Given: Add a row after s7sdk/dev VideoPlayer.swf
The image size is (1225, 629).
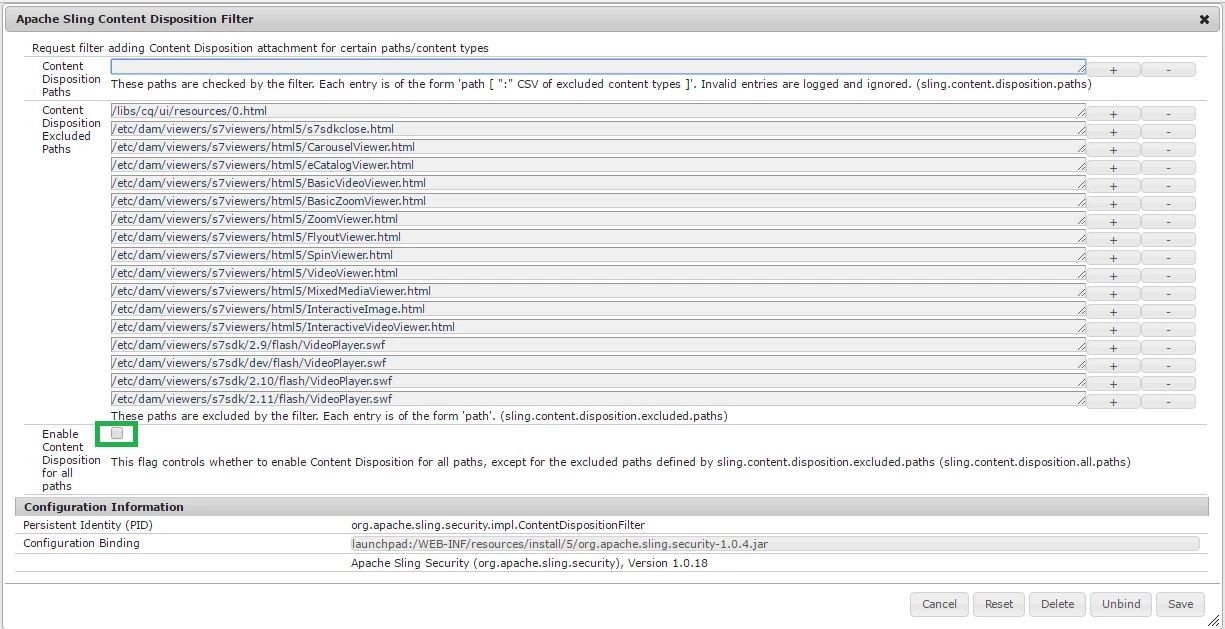Looking at the screenshot, I should click(x=1113, y=366).
